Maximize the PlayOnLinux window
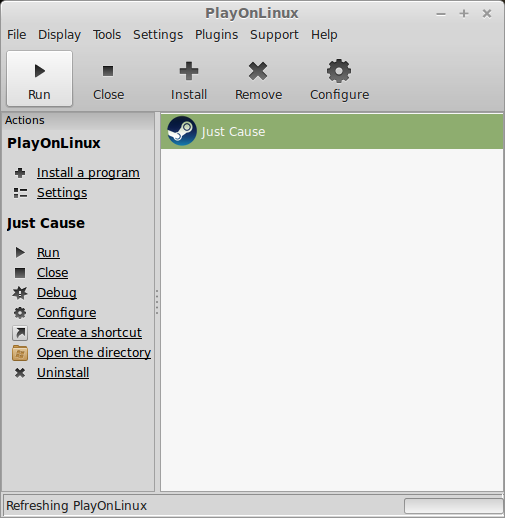Image resolution: width=505 pixels, height=518 pixels. (464, 14)
